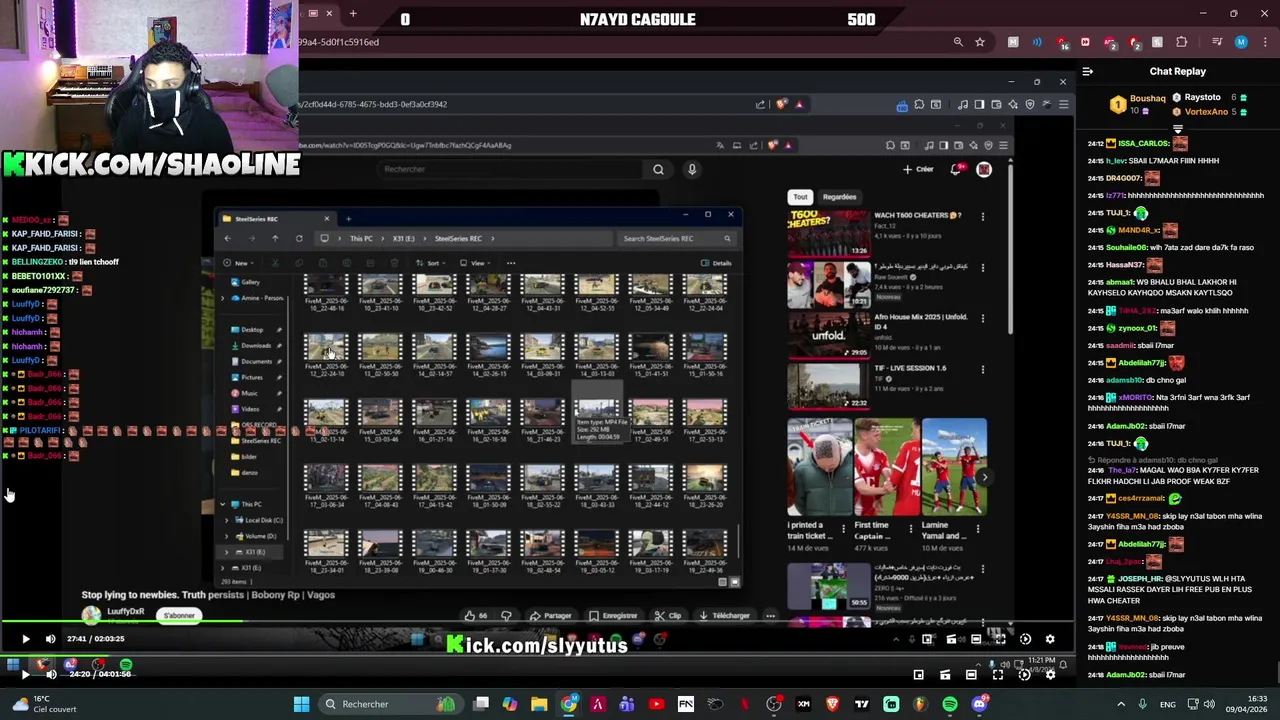The image size is (1280, 720).
Task: Mute the inner player at 27:41
Action: (50, 639)
